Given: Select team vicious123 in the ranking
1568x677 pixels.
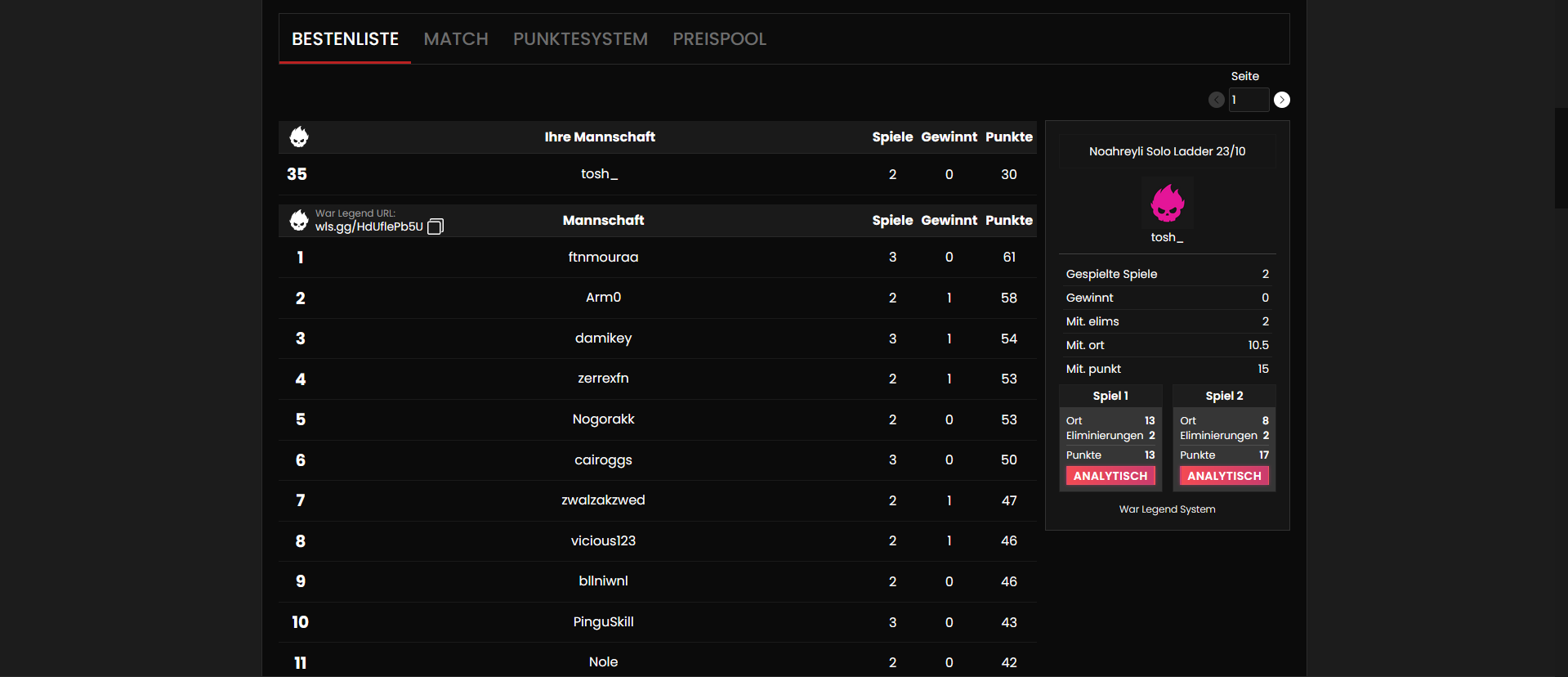Looking at the screenshot, I should tap(658, 540).
